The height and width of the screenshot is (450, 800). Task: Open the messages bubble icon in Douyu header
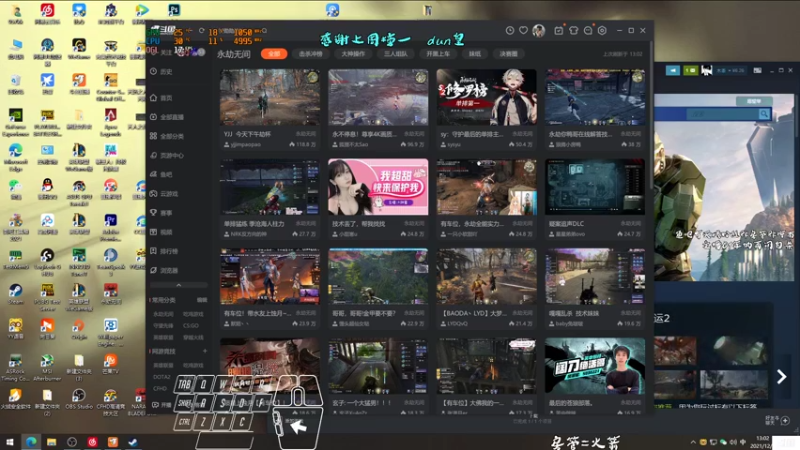(588, 31)
